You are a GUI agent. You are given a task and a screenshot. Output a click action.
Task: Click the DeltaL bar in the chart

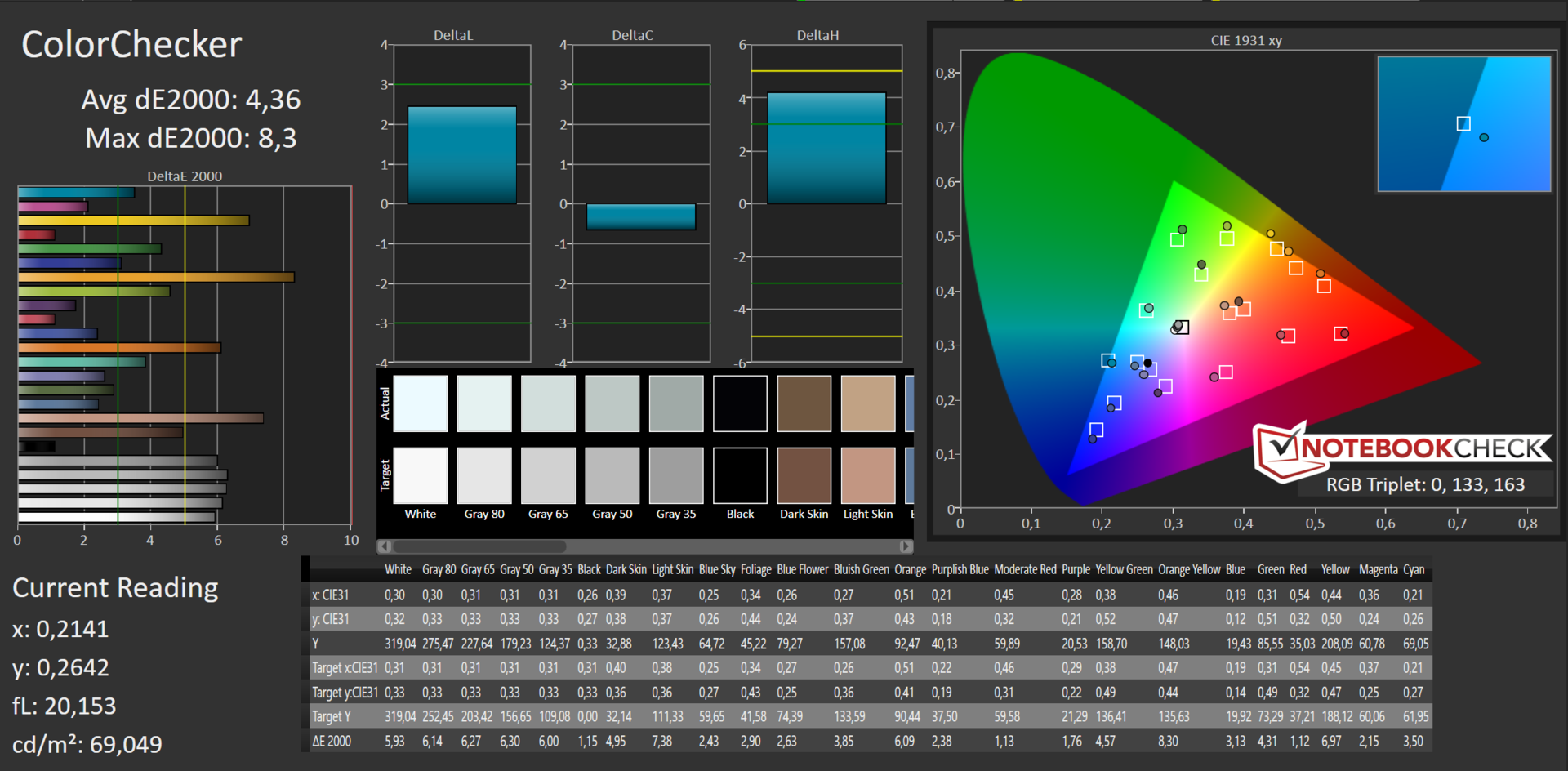point(462,155)
